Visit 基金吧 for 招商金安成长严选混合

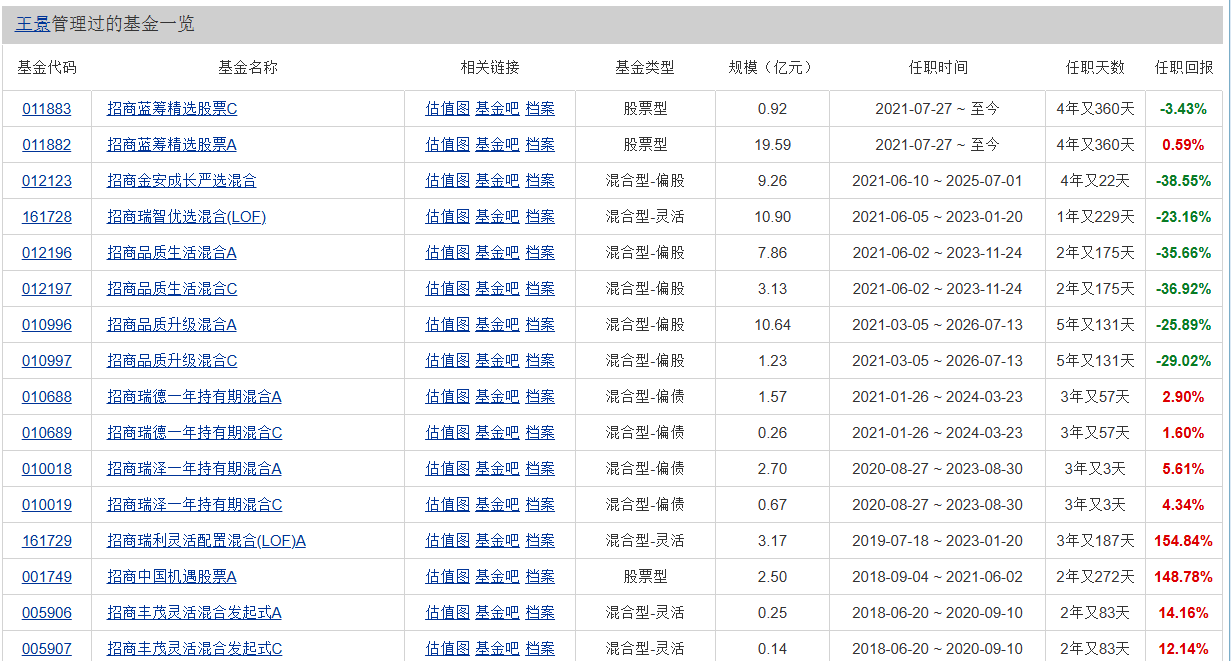click(x=497, y=181)
